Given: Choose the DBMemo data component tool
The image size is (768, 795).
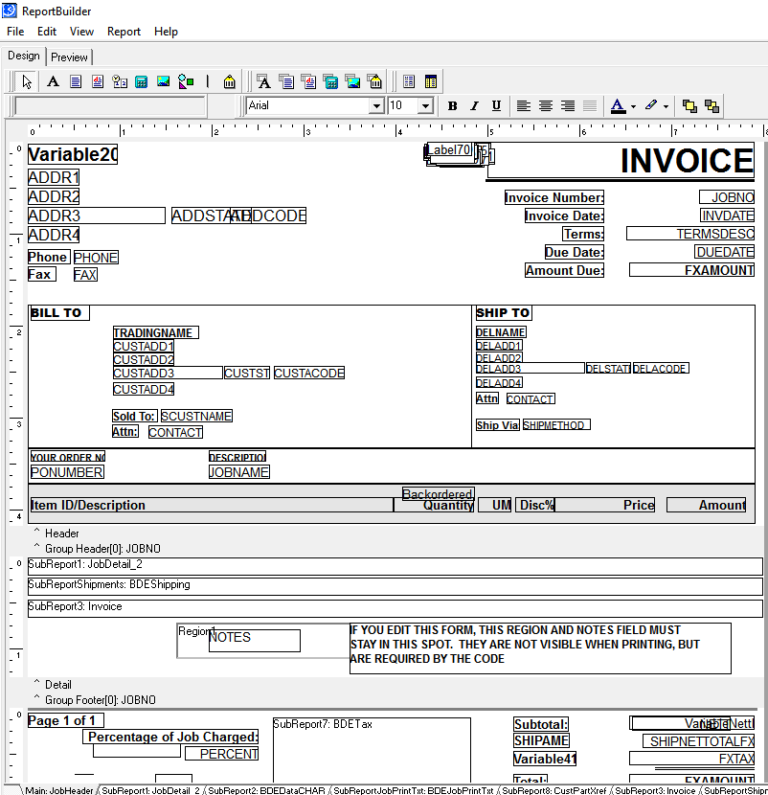Looking at the screenshot, I should pos(286,82).
